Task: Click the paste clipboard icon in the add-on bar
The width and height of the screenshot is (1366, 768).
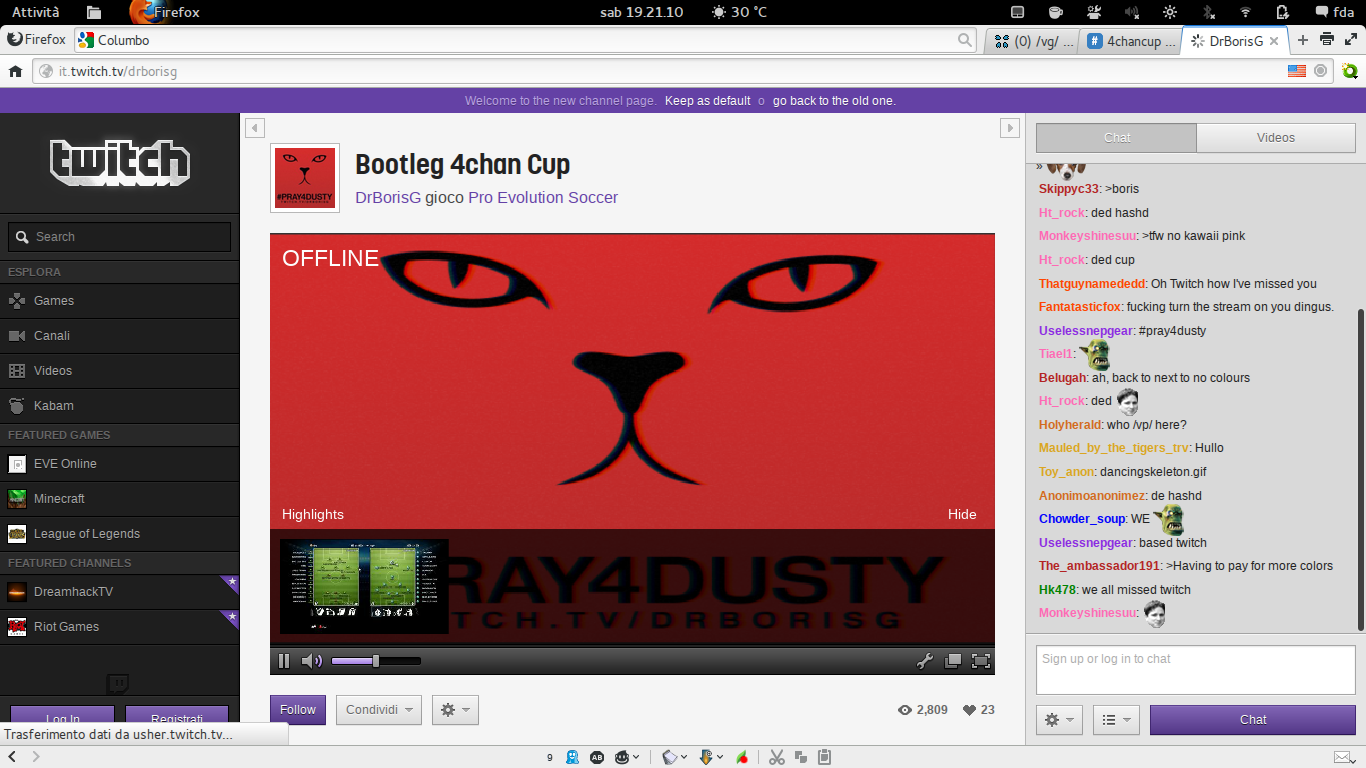Action: tap(824, 757)
